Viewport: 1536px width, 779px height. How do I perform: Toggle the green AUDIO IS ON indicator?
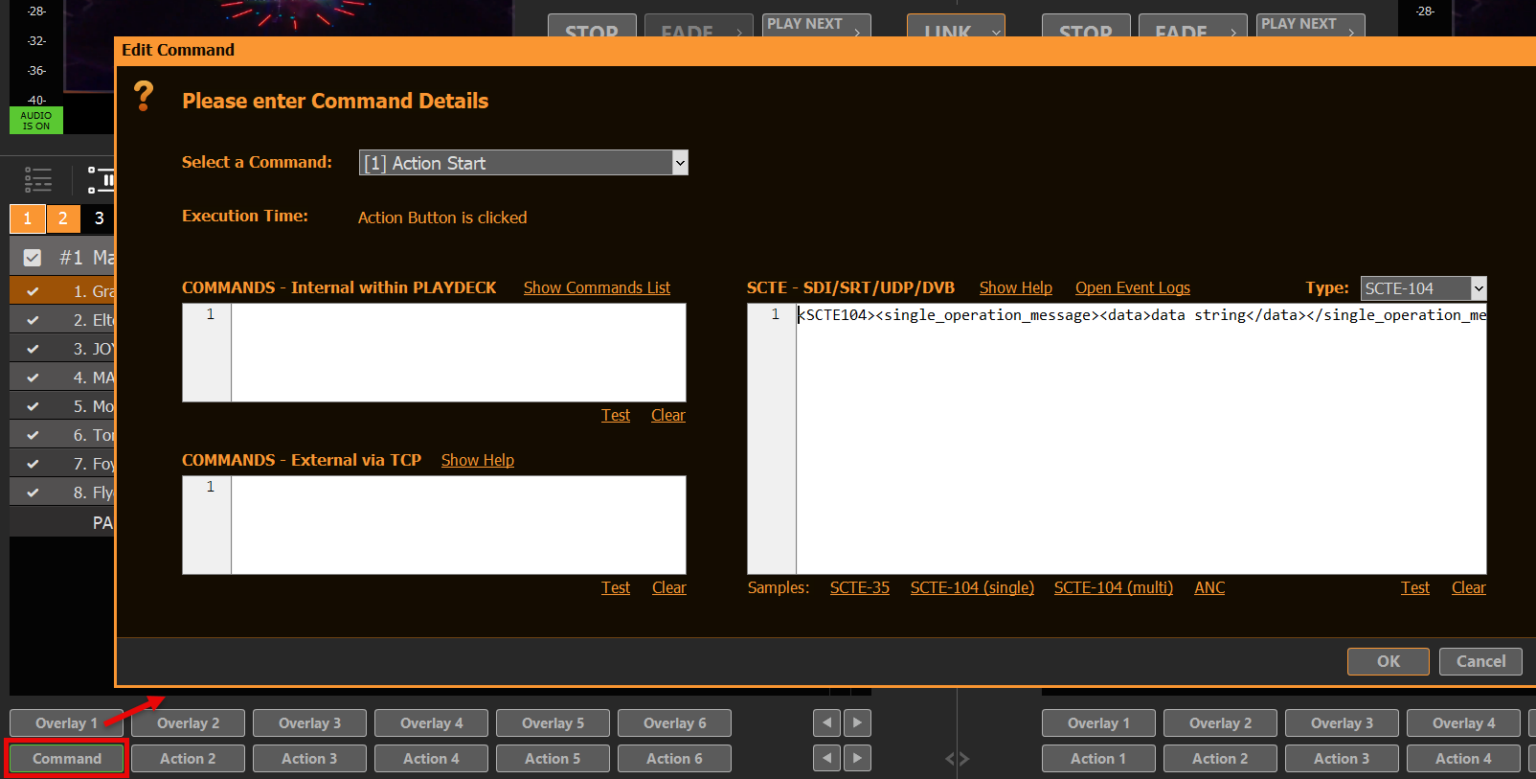[35, 118]
